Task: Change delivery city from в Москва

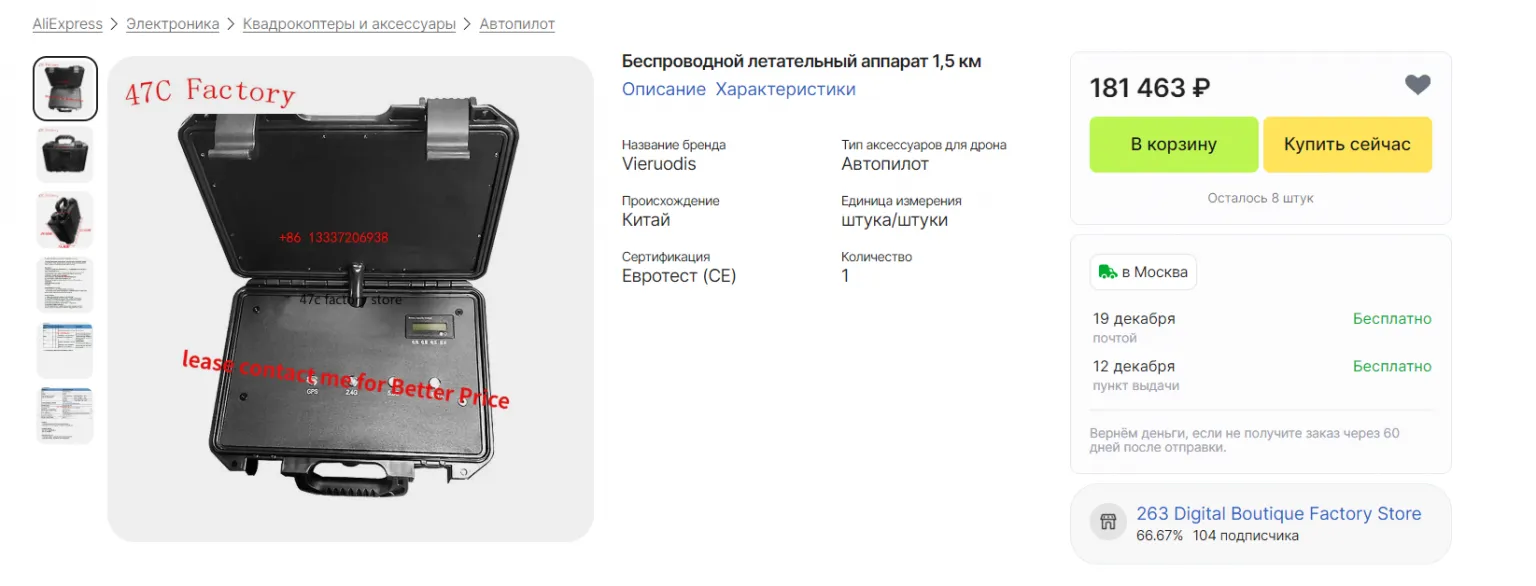Action: (x=1143, y=272)
